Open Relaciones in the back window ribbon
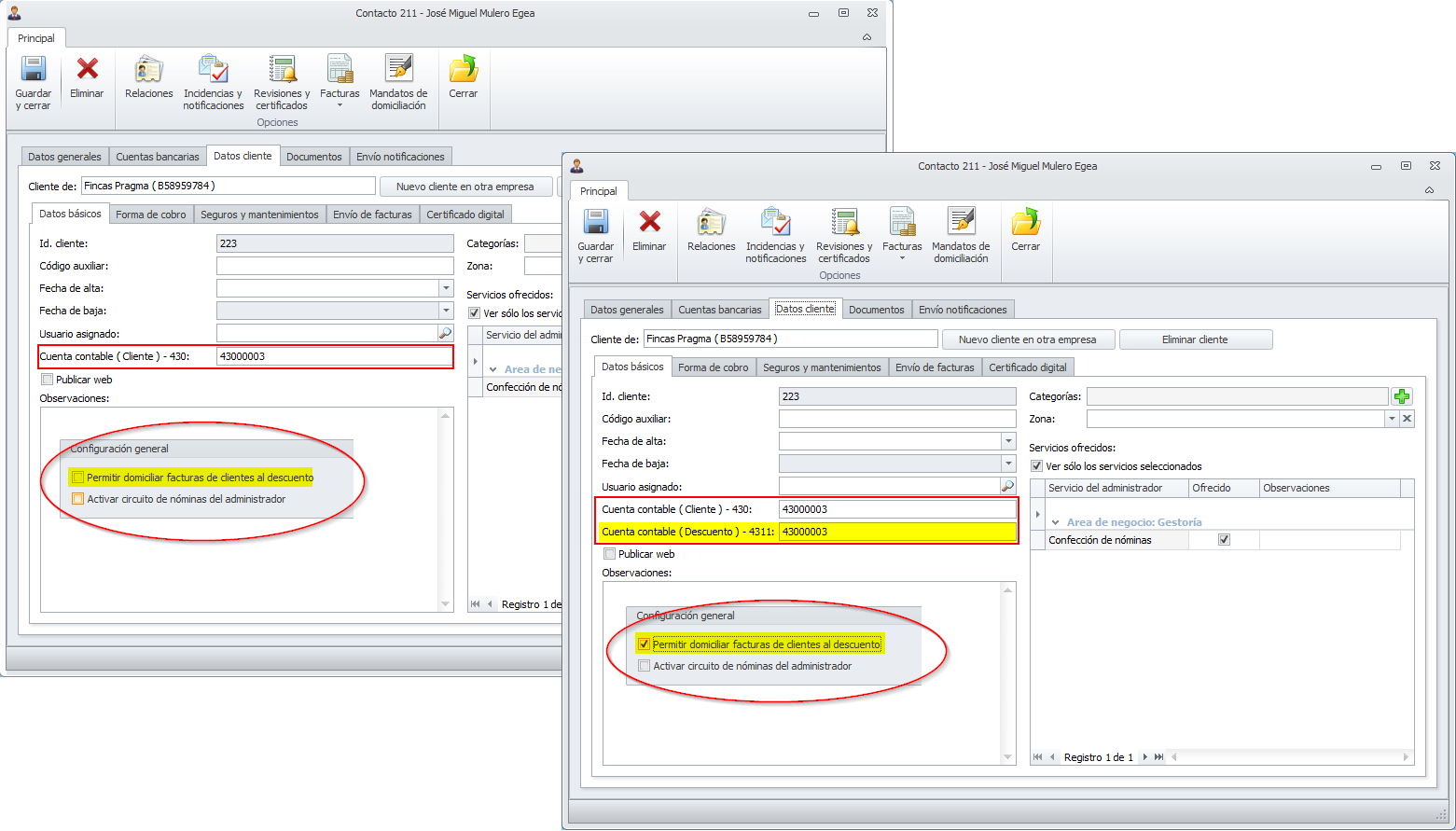Screen dimensions: 1456x831 click(148, 77)
